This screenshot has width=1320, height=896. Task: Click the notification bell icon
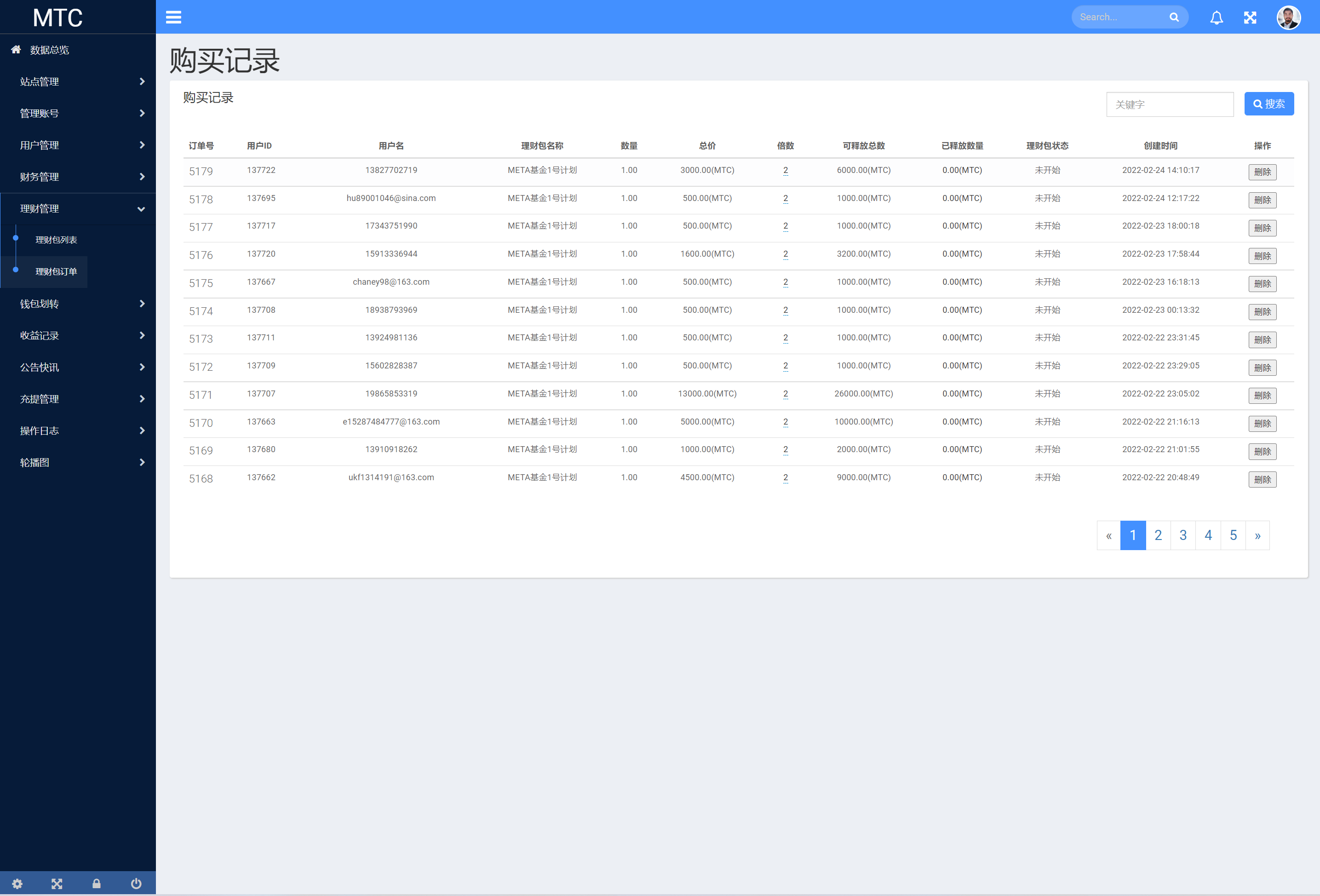tap(1217, 17)
